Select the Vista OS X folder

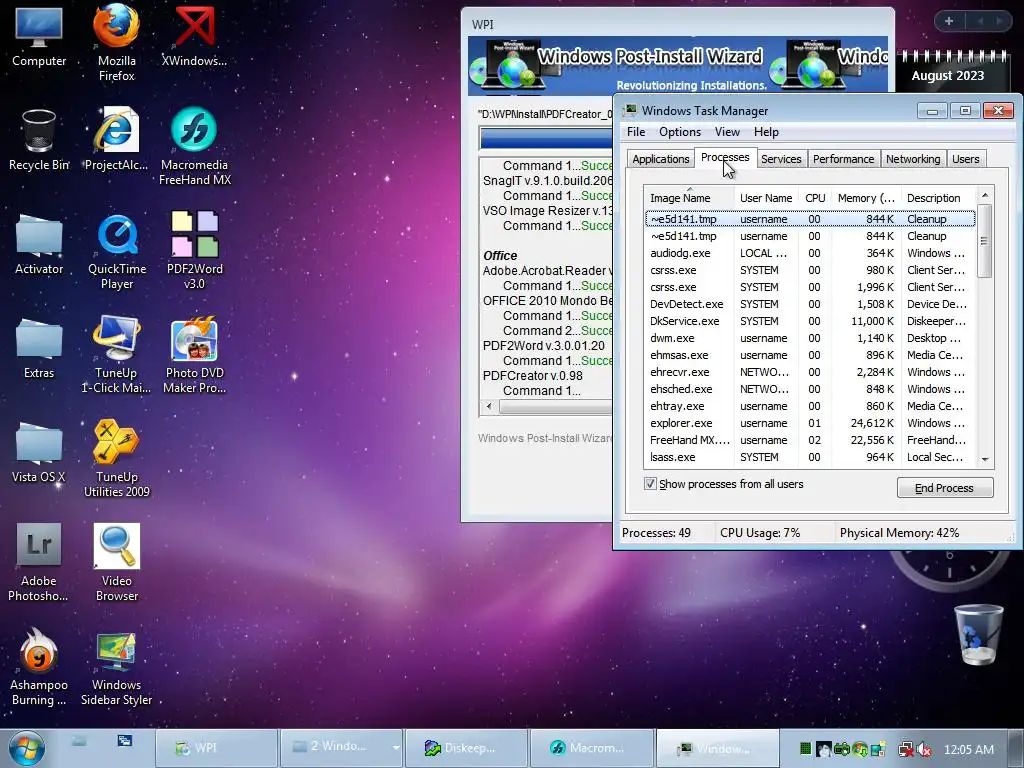(x=39, y=453)
